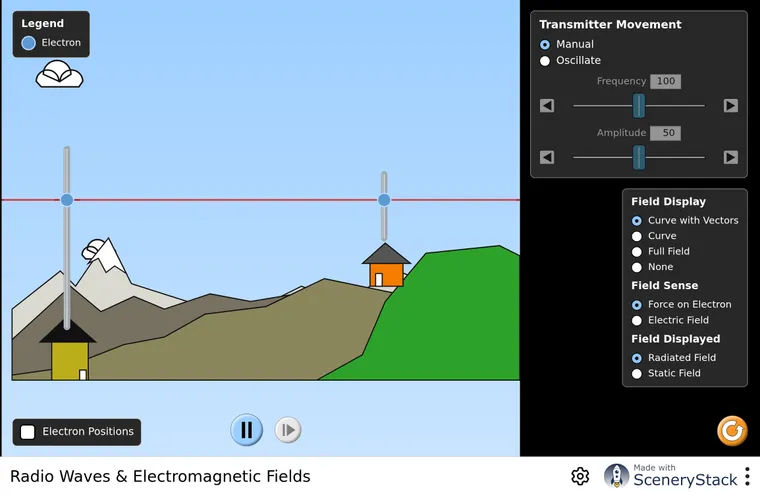Click the Legend heading text
Screen dimensions: 760x496
click(42, 23)
